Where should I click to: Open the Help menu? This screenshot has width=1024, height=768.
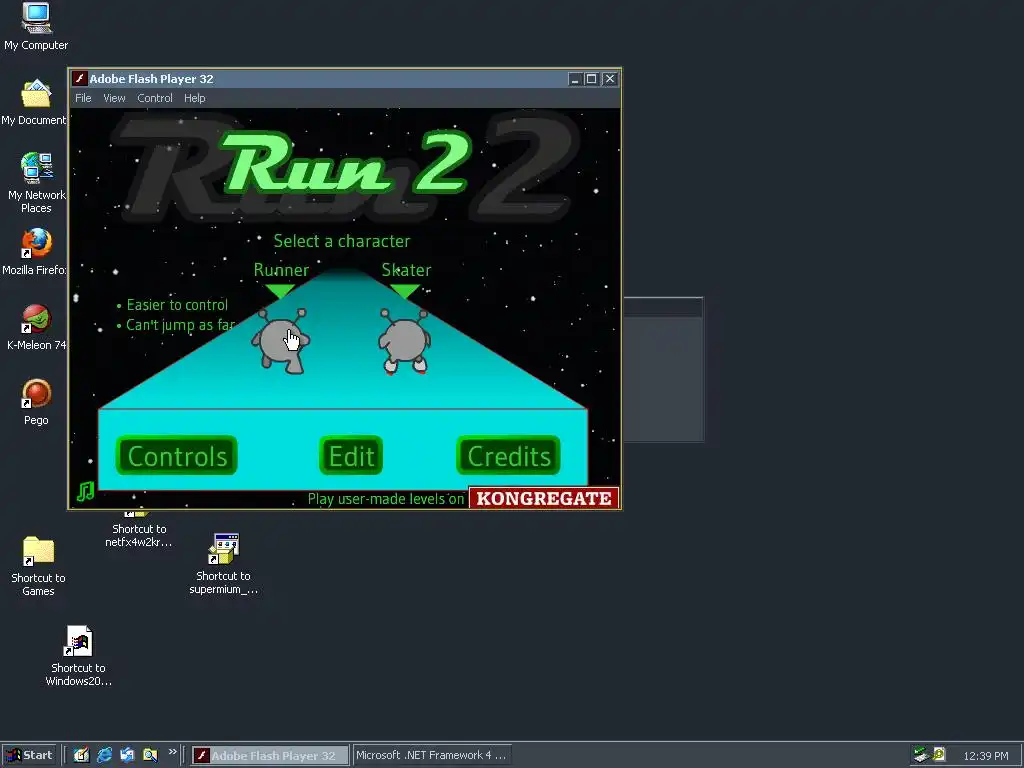click(195, 98)
